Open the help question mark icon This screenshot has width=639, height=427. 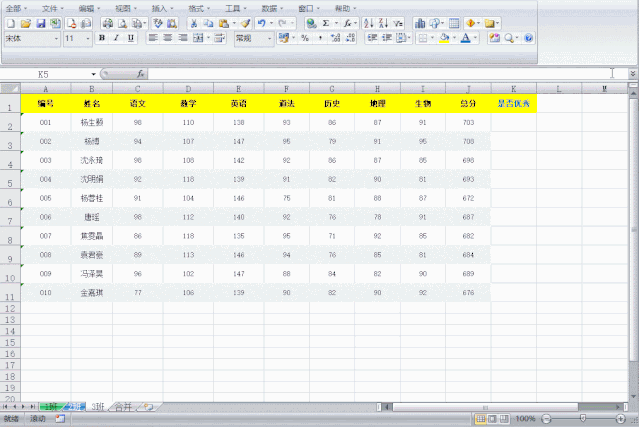(529, 38)
